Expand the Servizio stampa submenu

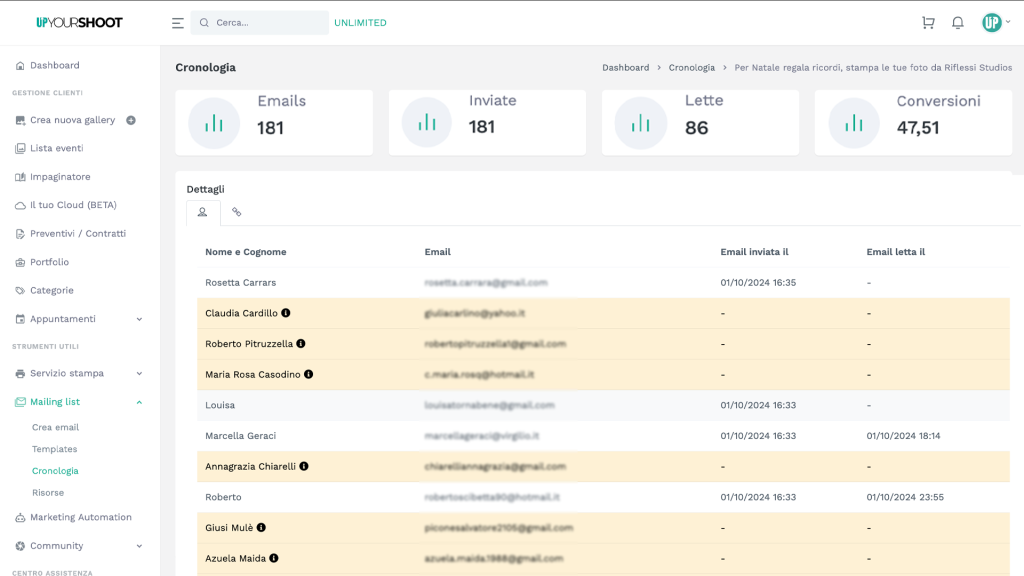(x=139, y=373)
